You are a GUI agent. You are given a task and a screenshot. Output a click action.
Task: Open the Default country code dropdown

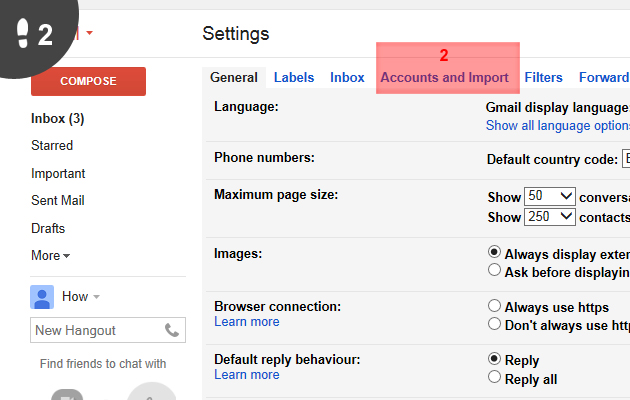tap(626, 159)
